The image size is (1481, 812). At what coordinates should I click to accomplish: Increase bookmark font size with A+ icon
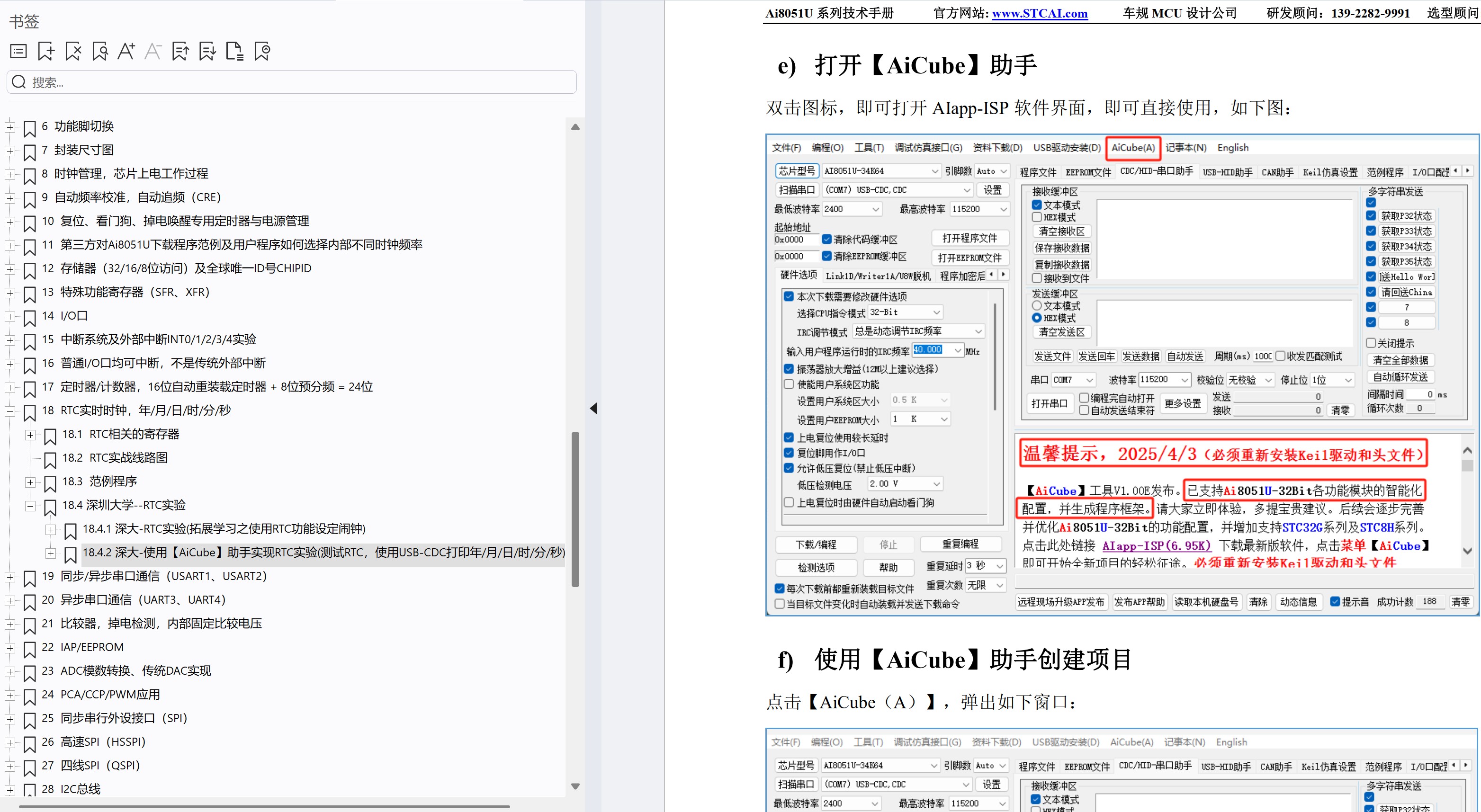(126, 52)
